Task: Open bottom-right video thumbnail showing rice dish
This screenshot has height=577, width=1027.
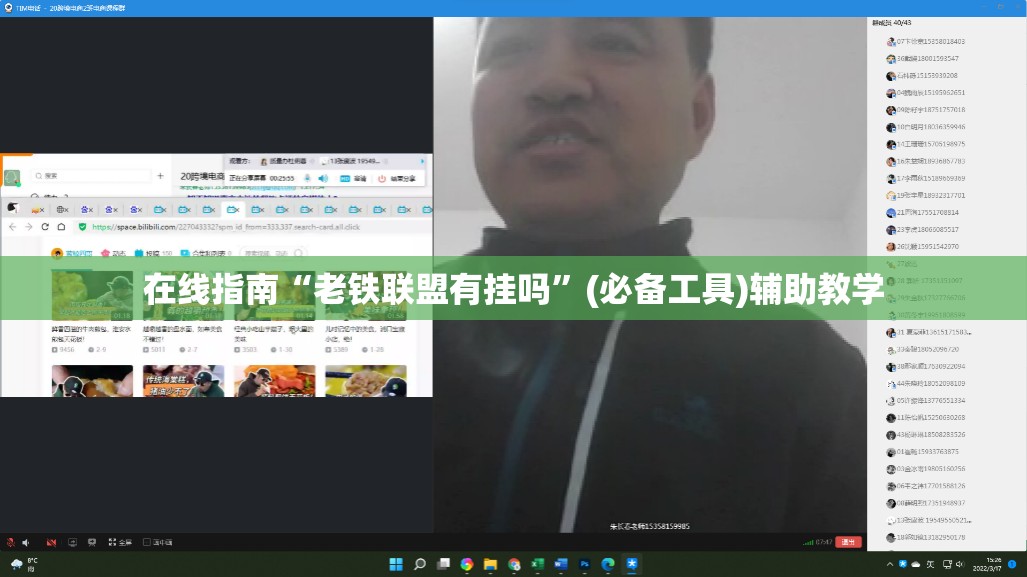Action: tap(365, 381)
